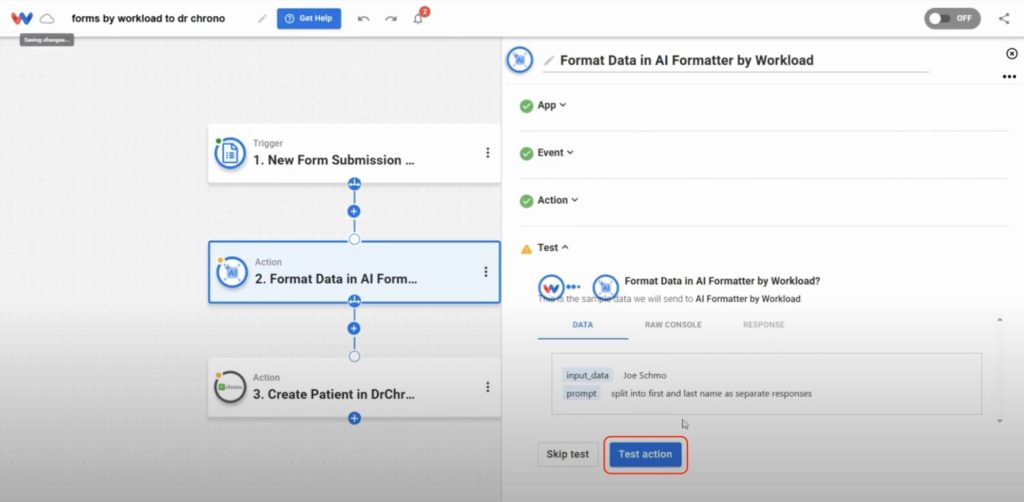Click the green check next to Action
The width and height of the screenshot is (1024, 502).
click(526, 201)
